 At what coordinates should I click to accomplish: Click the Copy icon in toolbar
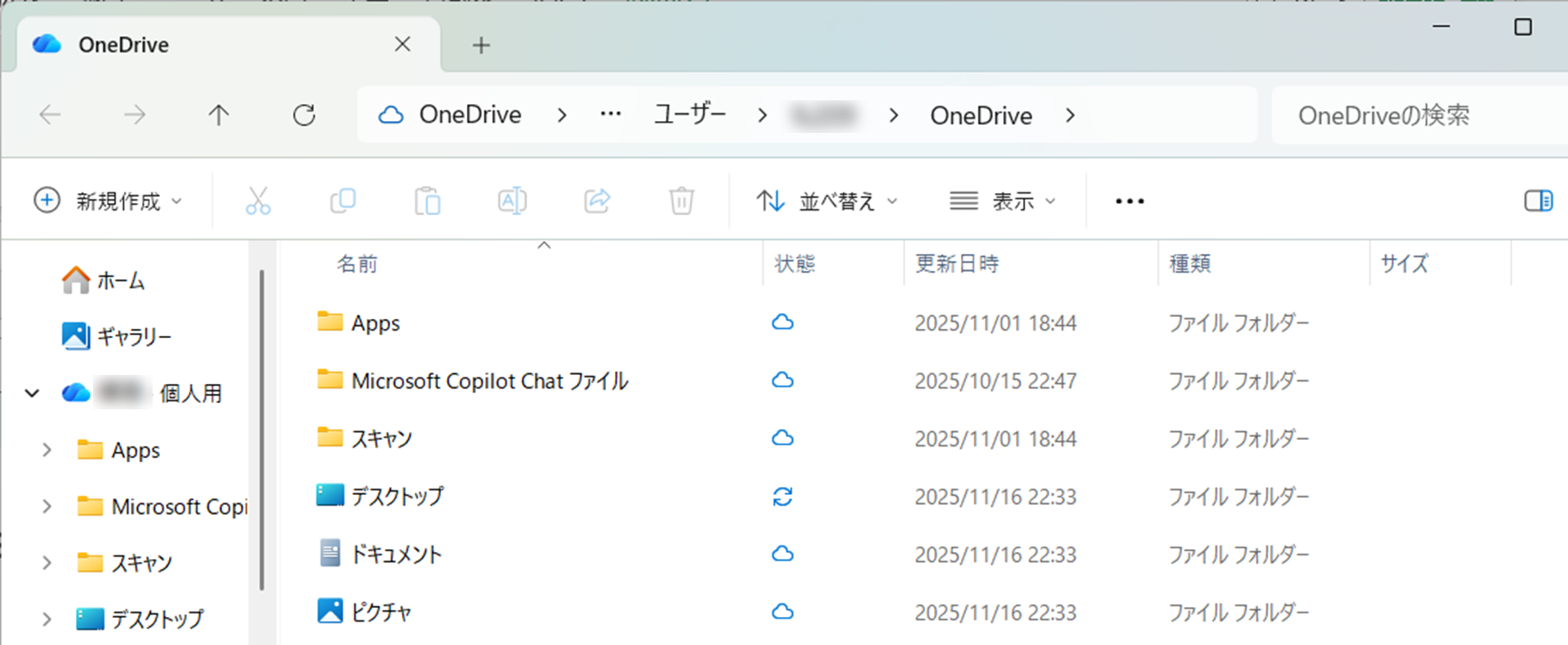click(342, 201)
